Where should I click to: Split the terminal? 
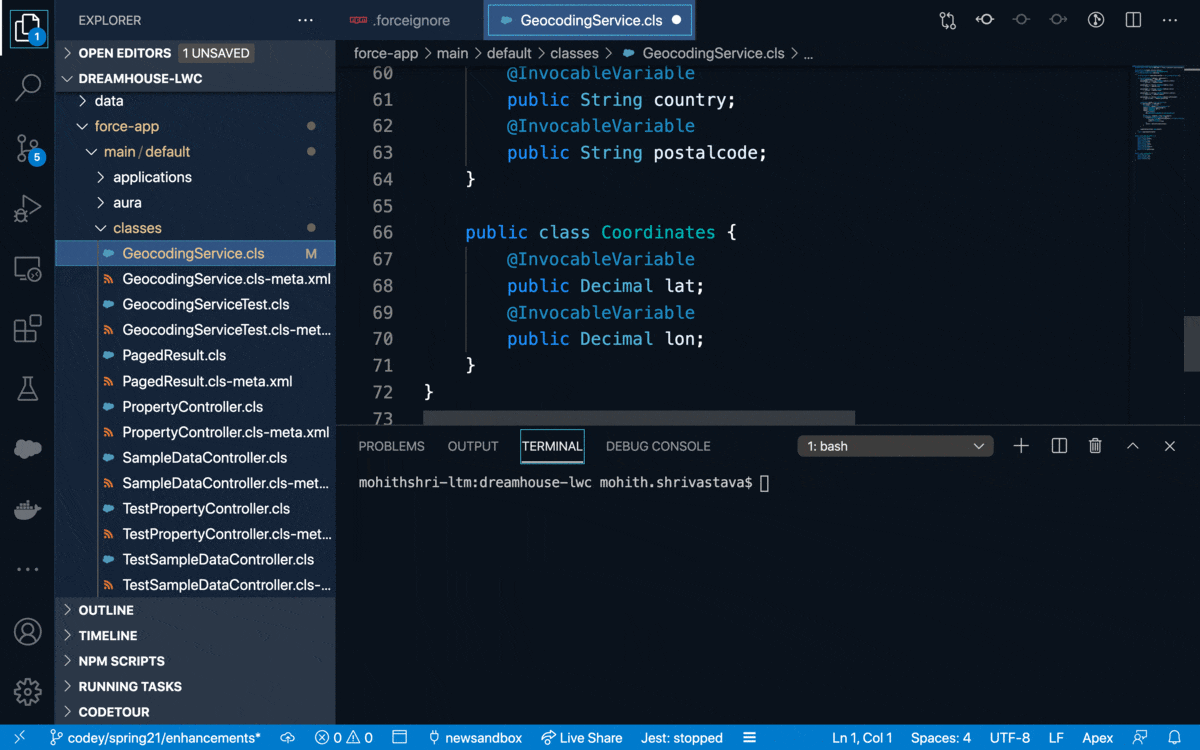1059,446
